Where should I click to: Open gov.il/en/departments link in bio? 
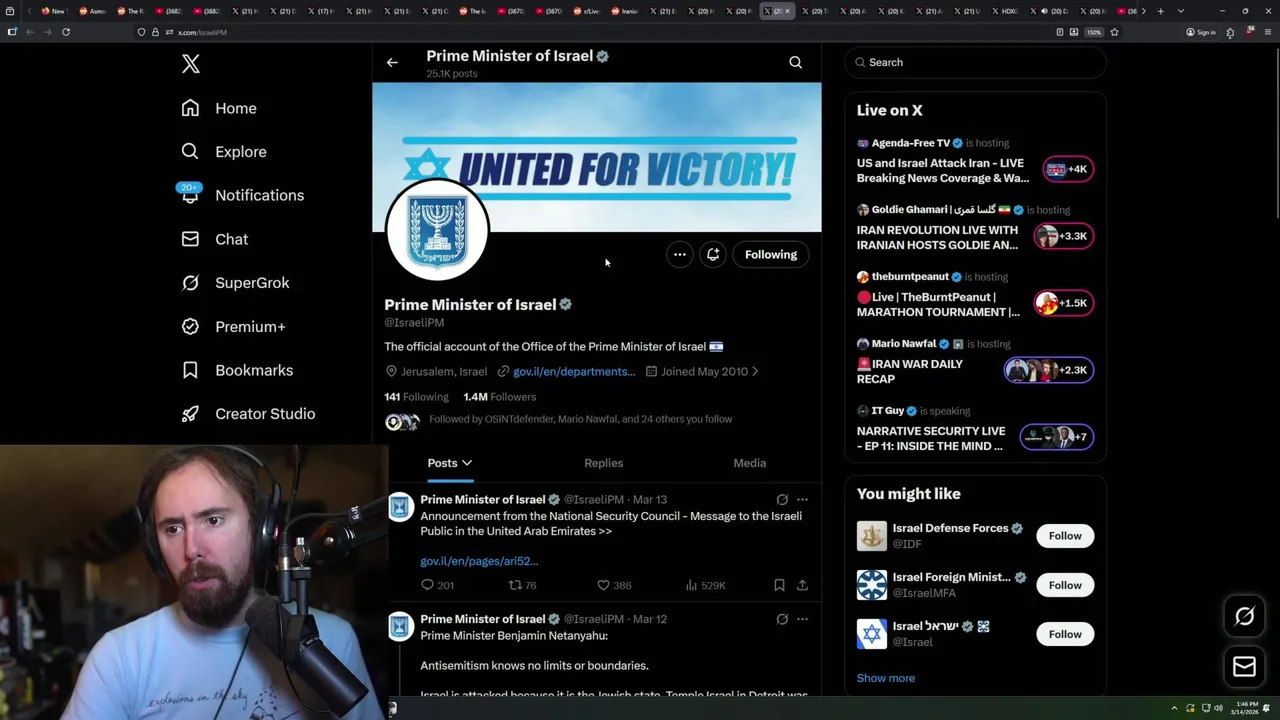click(574, 371)
